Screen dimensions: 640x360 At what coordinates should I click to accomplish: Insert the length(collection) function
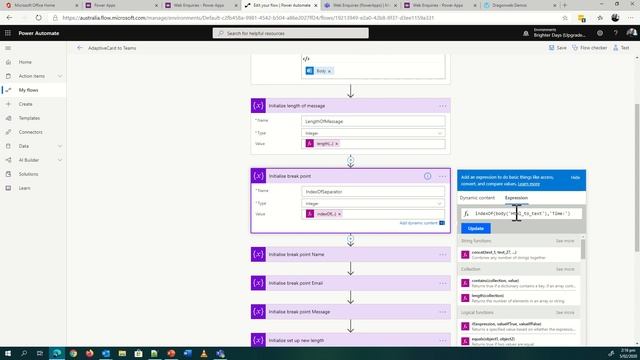click(x=520, y=298)
